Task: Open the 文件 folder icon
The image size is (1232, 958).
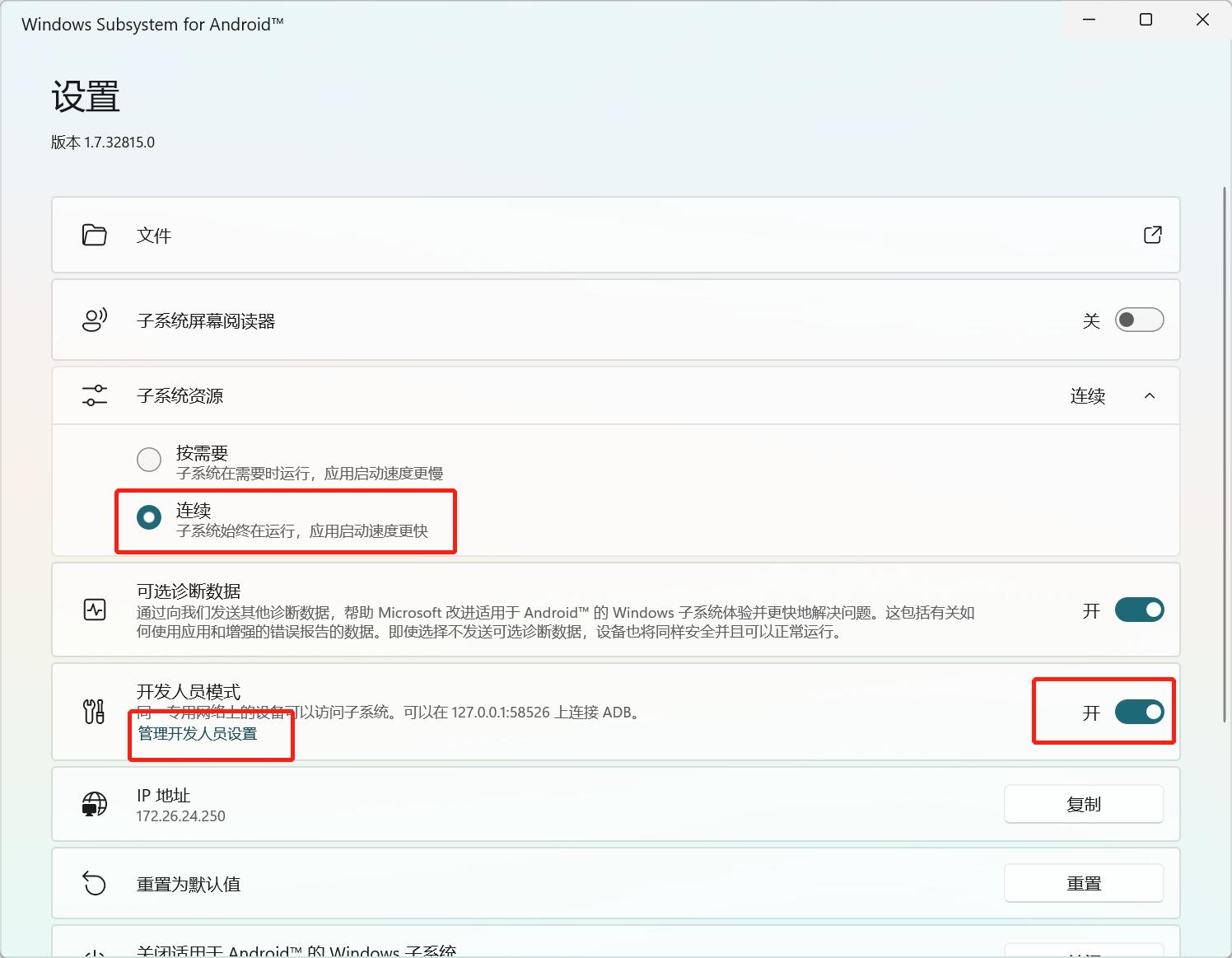Action: click(94, 235)
